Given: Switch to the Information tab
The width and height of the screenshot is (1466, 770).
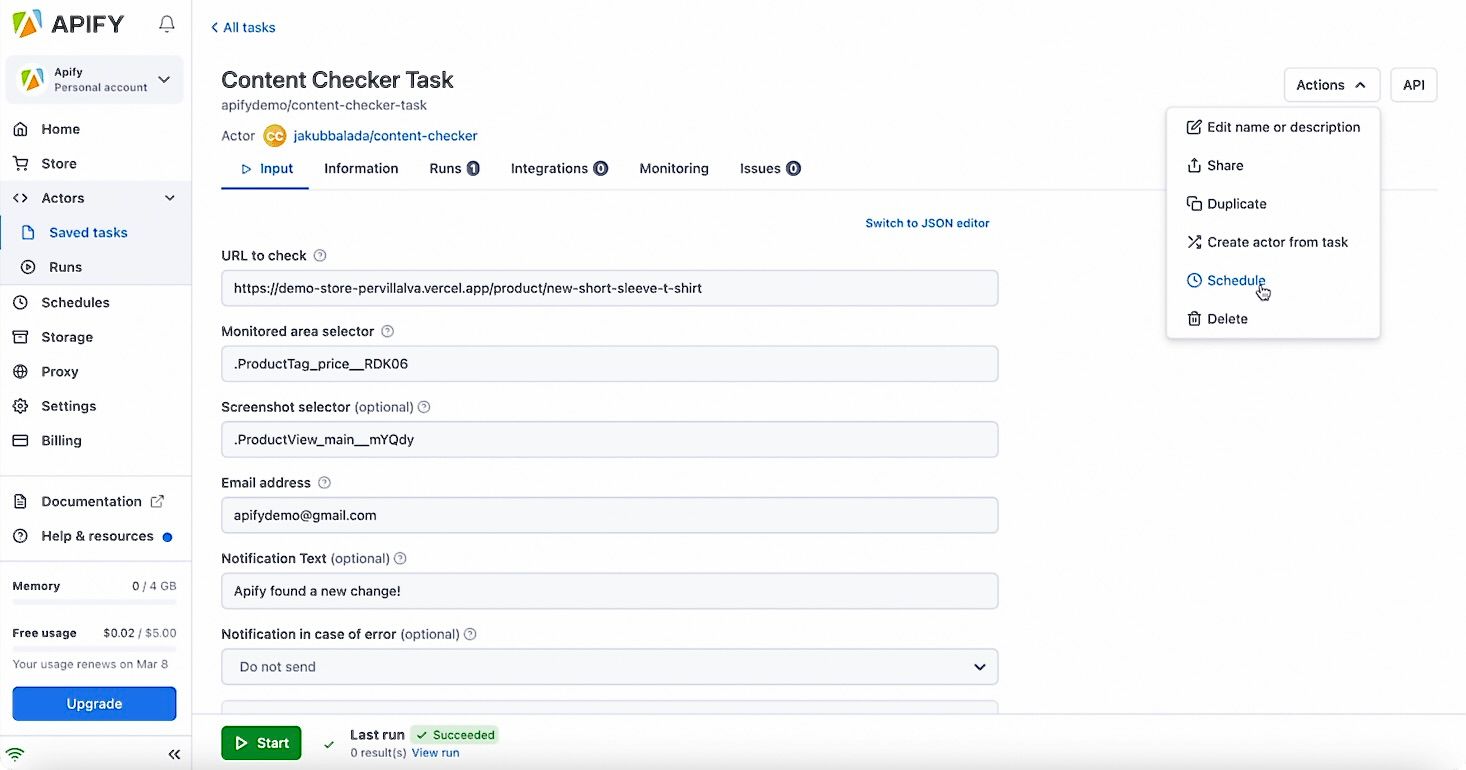Looking at the screenshot, I should tap(361, 168).
